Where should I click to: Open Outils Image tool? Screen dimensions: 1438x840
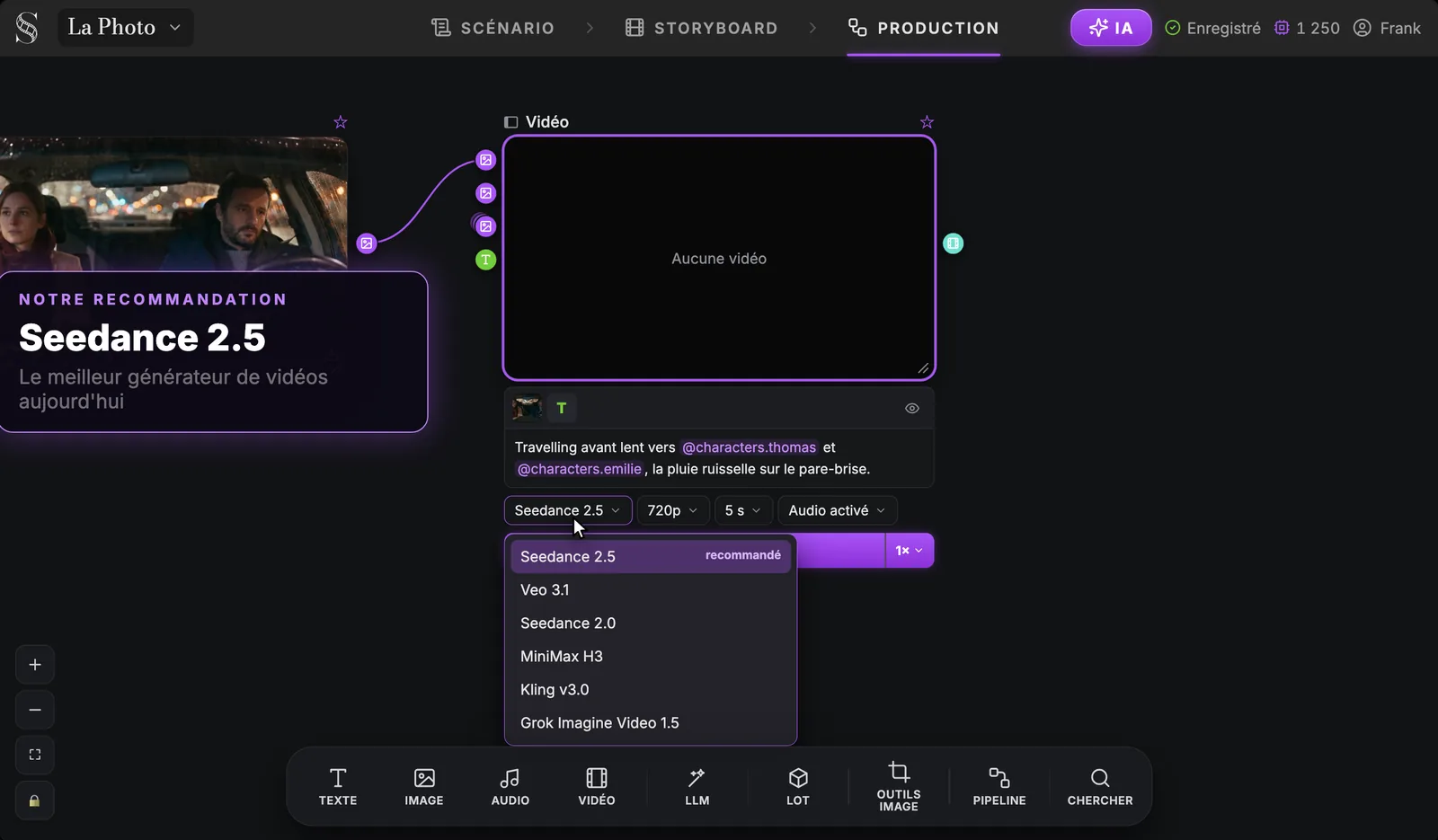point(899,787)
